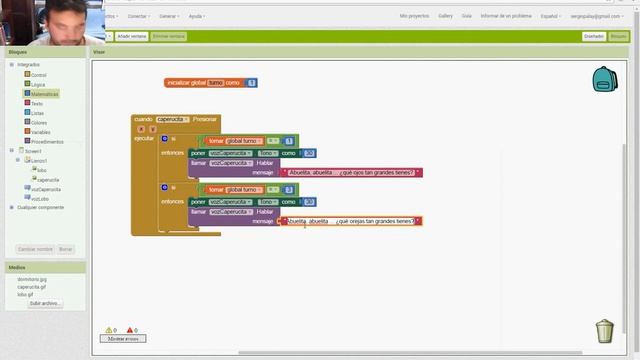Select the caperucita.gif media file
Viewport: 640px width, 360px height.
tap(31, 287)
